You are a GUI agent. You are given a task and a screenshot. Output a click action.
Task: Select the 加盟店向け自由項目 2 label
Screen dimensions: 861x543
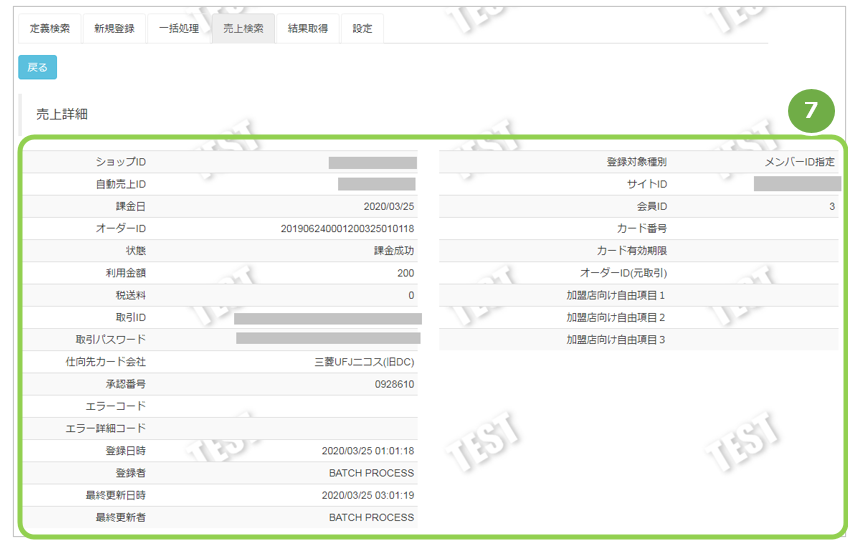coord(616,317)
